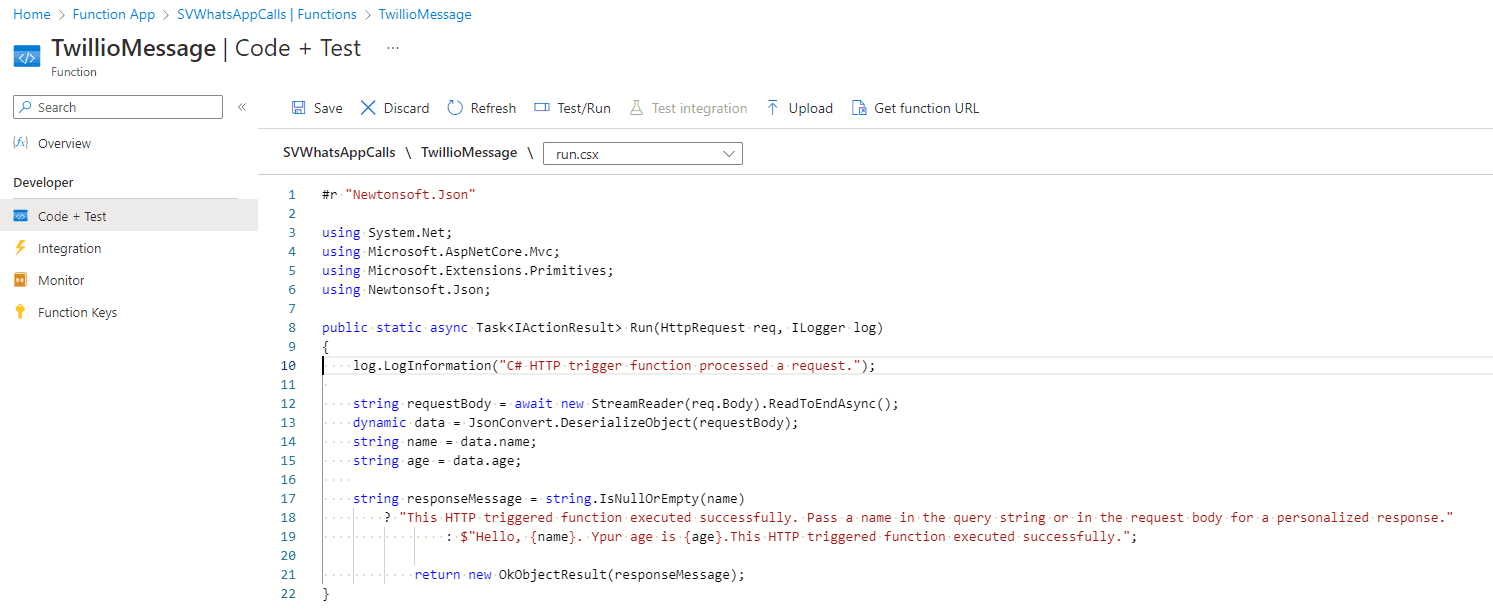Click the Function Keys key icon

point(20,312)
